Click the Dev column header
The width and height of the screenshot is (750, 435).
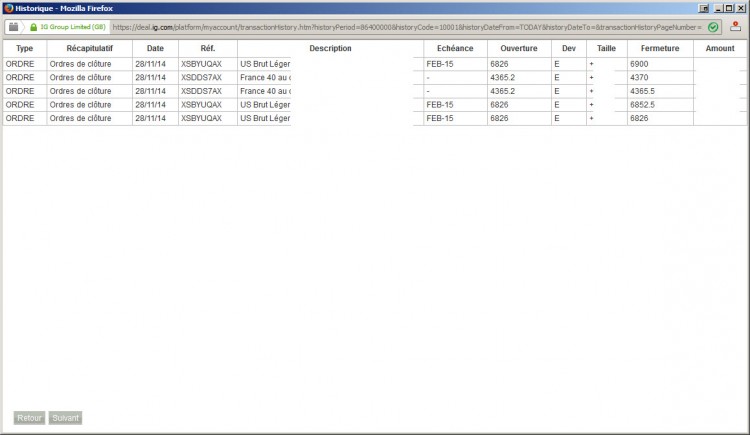(x=569, y=48)
